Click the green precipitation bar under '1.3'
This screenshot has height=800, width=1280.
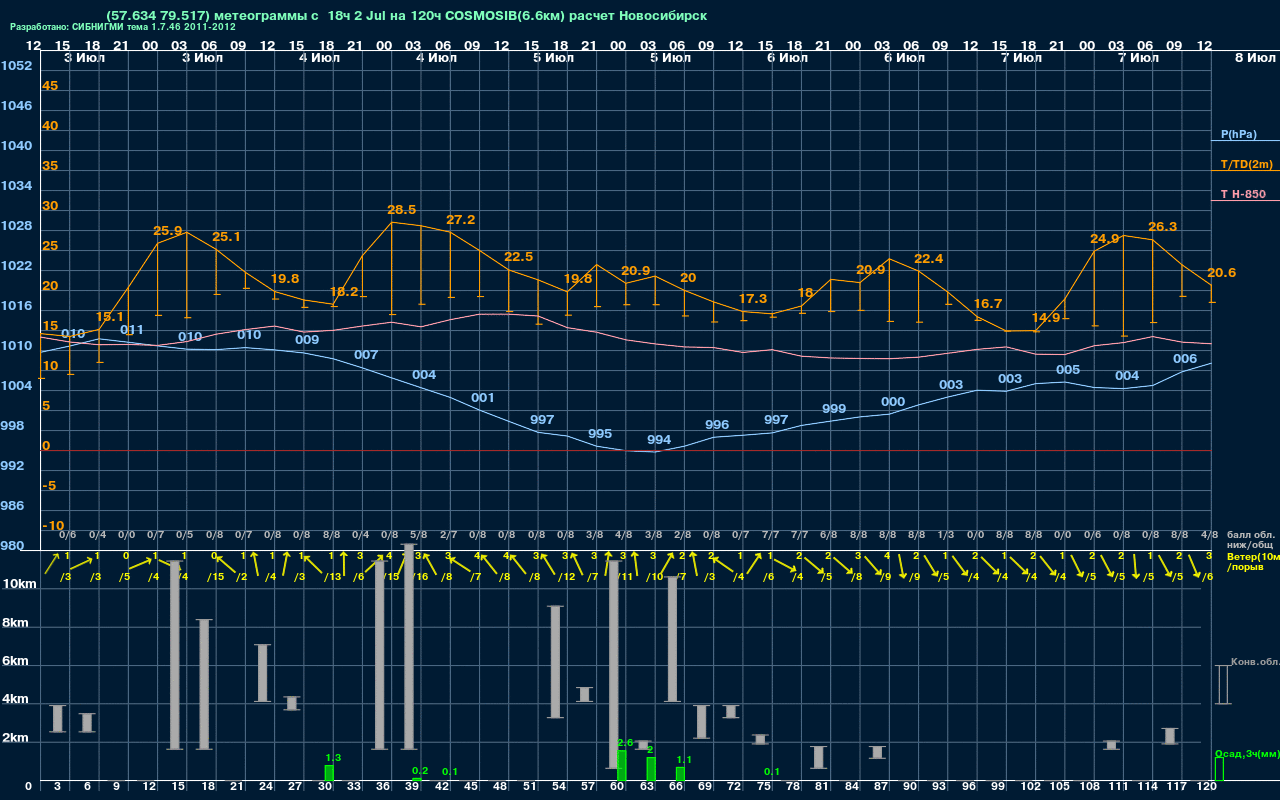tap(329, 773)
